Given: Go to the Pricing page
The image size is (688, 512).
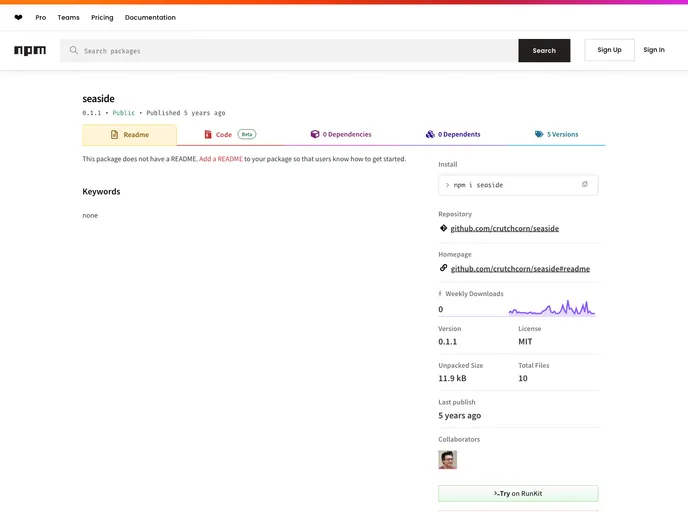Looking at the screenshot, I should [x=102, y=17].
